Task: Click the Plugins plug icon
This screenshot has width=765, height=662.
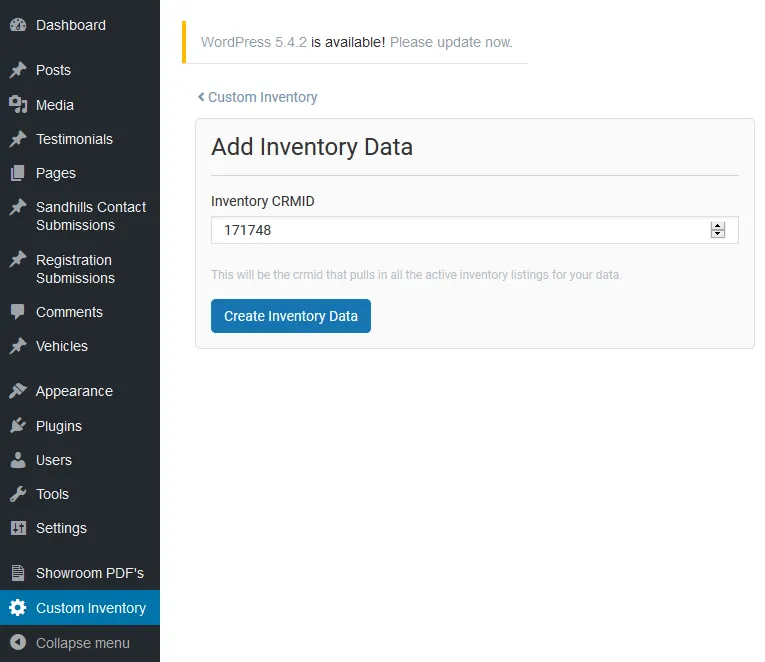Action: pos(18,425)
